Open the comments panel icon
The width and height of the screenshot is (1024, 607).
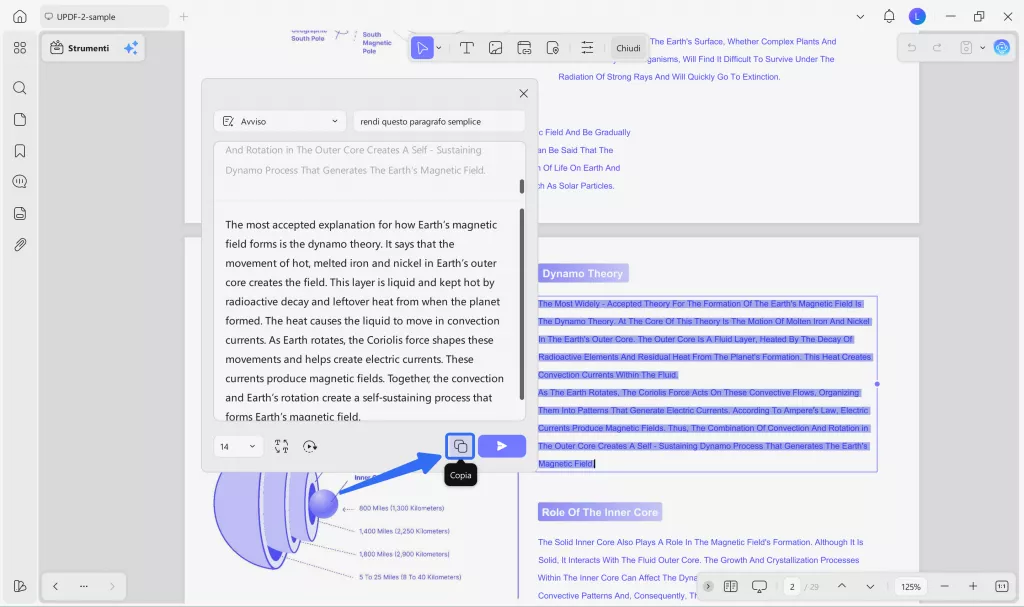pos(20,182)
